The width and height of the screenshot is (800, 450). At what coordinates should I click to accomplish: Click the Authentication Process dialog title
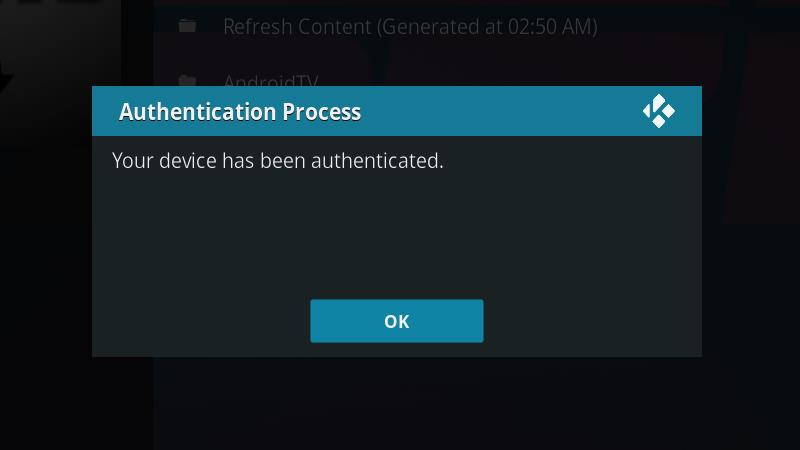coord(240,112)
